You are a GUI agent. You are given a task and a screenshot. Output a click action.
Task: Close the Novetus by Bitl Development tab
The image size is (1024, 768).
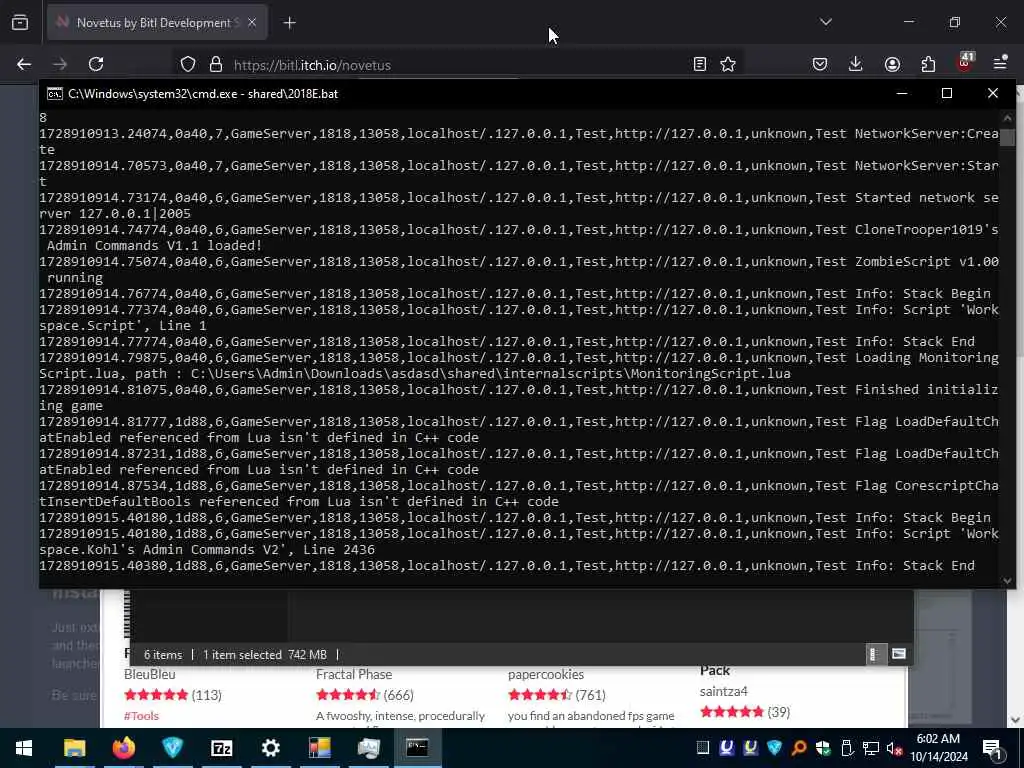coord(252,23)
